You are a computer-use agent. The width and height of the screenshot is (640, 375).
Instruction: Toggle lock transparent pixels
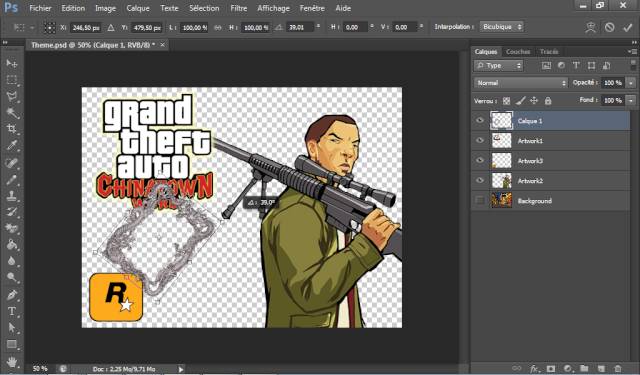(x=507, y=101)
